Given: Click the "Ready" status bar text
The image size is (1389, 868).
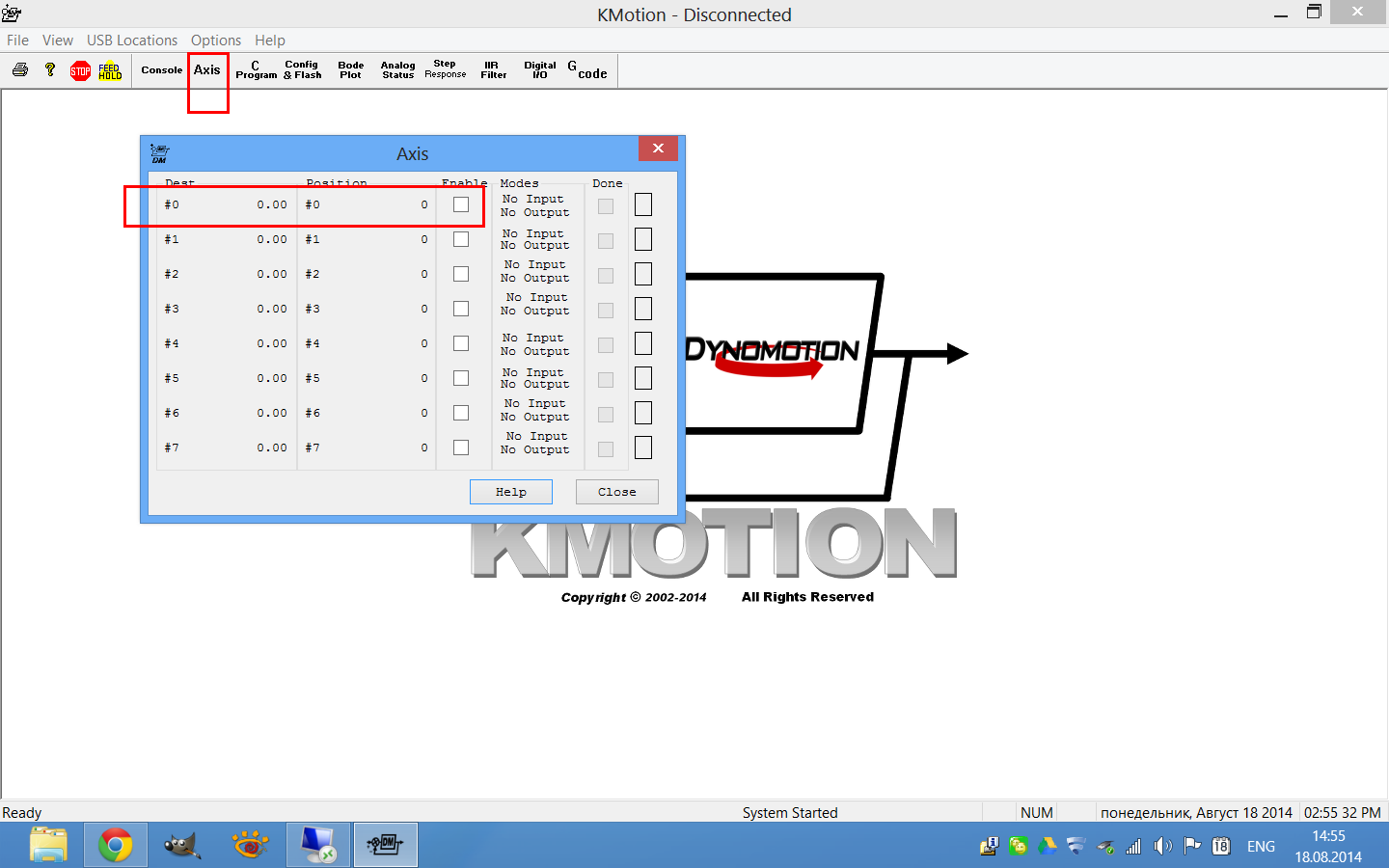Looking at the screenshot, I should (x=22, y=813).
